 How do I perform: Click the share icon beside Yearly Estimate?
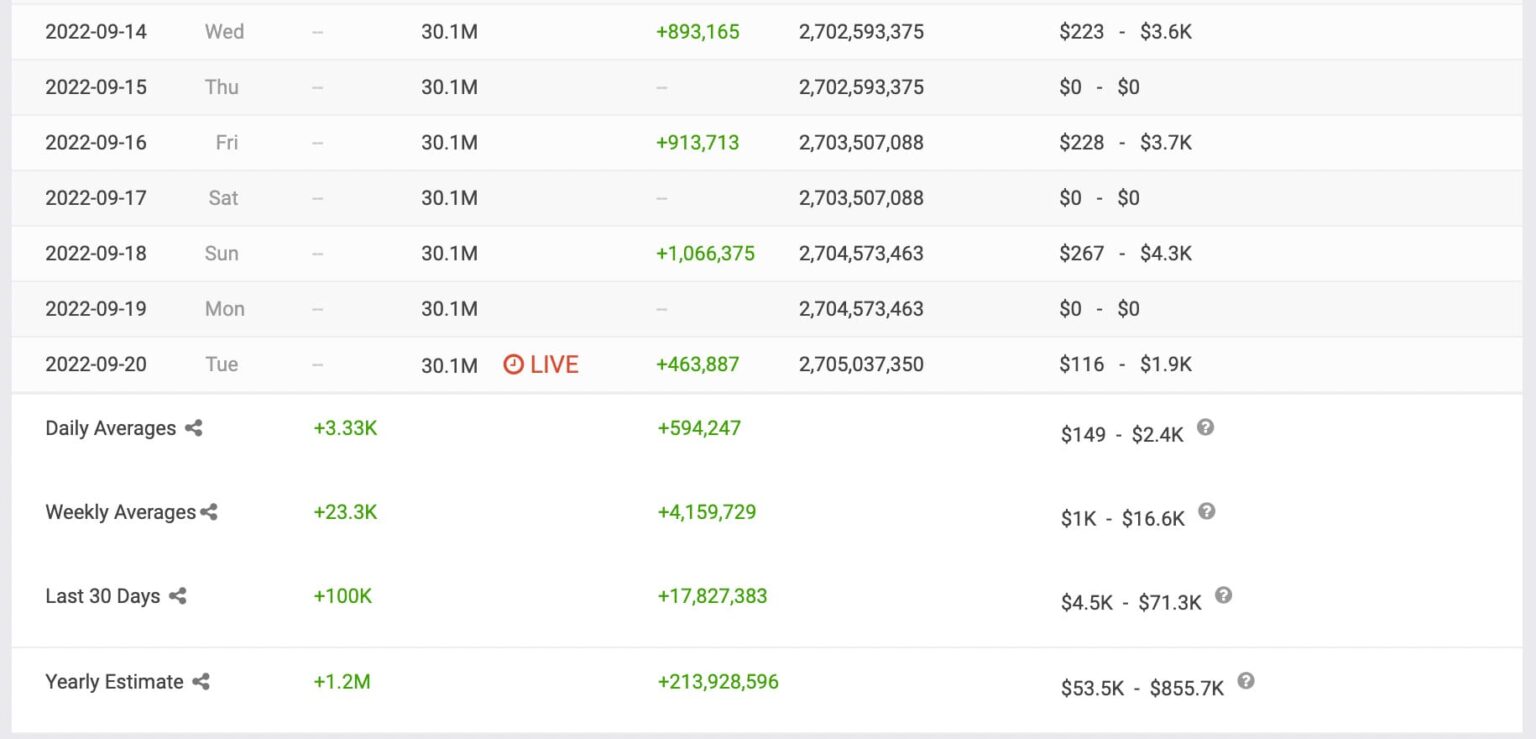[x=201, y=682]
